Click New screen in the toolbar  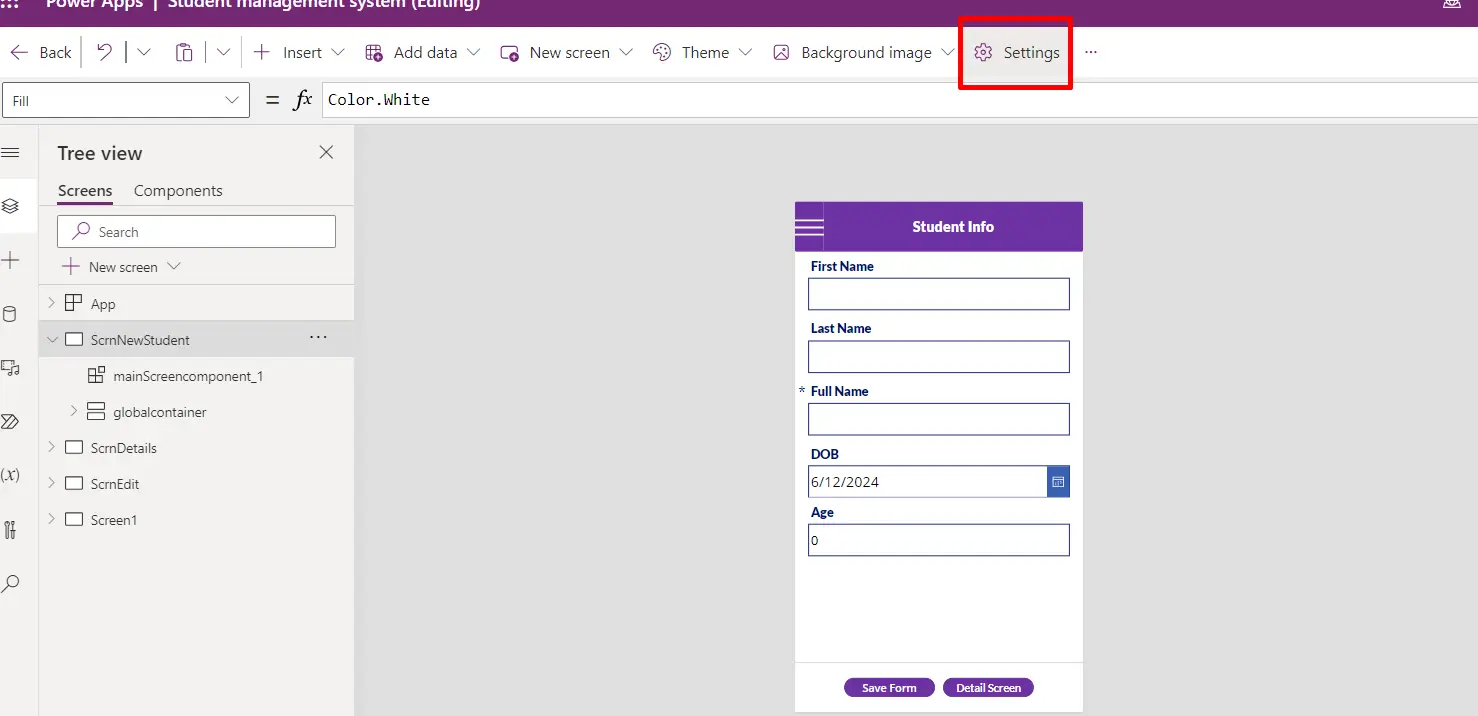[x=566, y=53]
